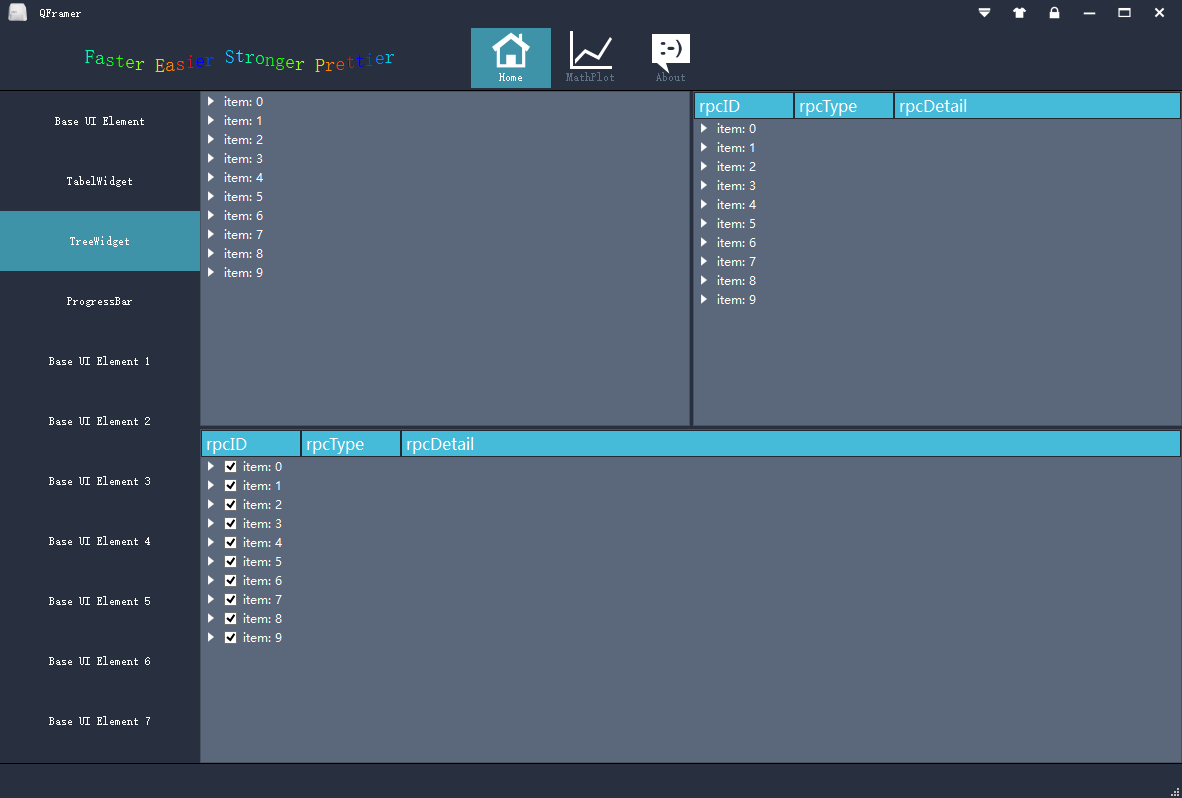Open Base UI Element 1 tab
The height and width of the screenshot is (798, 1182).
point(100,361)
